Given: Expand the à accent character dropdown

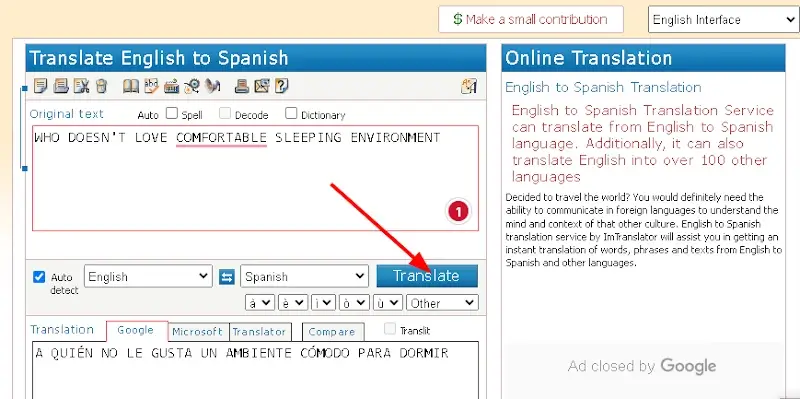Looking at the screenshot, I should [x=260, y=303].
